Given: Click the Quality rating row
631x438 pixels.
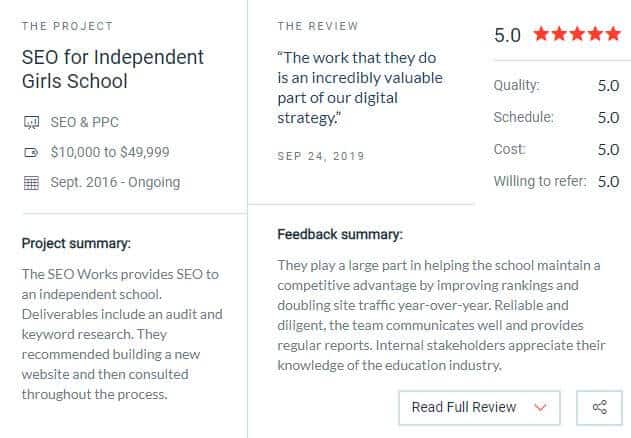Looking at the screenshot, I should tap(557, 85).
